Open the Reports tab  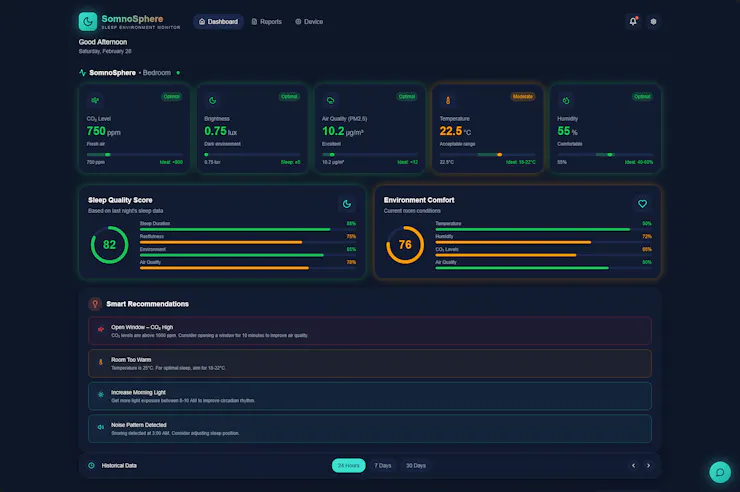(267, 22)
